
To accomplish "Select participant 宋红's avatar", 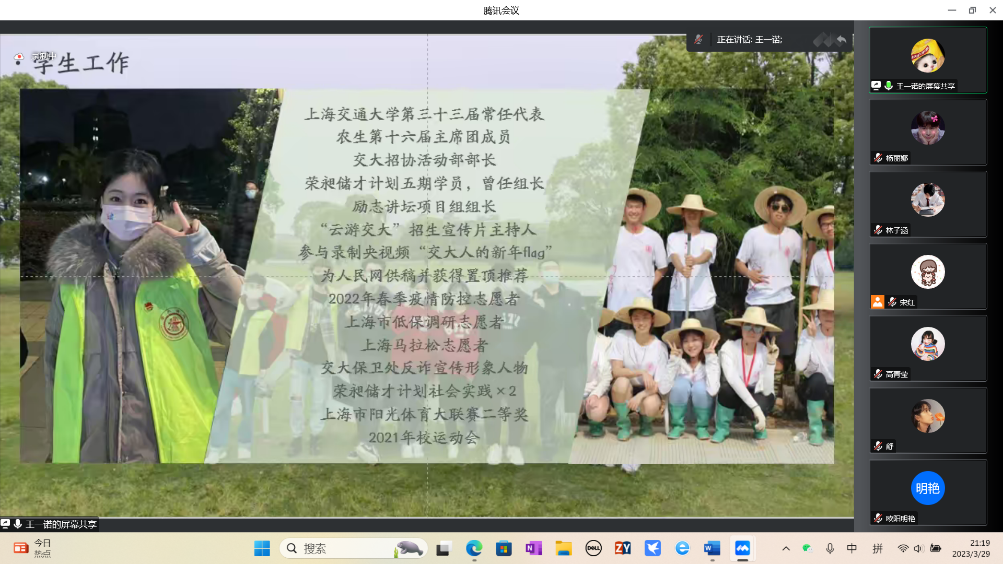I will click(928, 272).
